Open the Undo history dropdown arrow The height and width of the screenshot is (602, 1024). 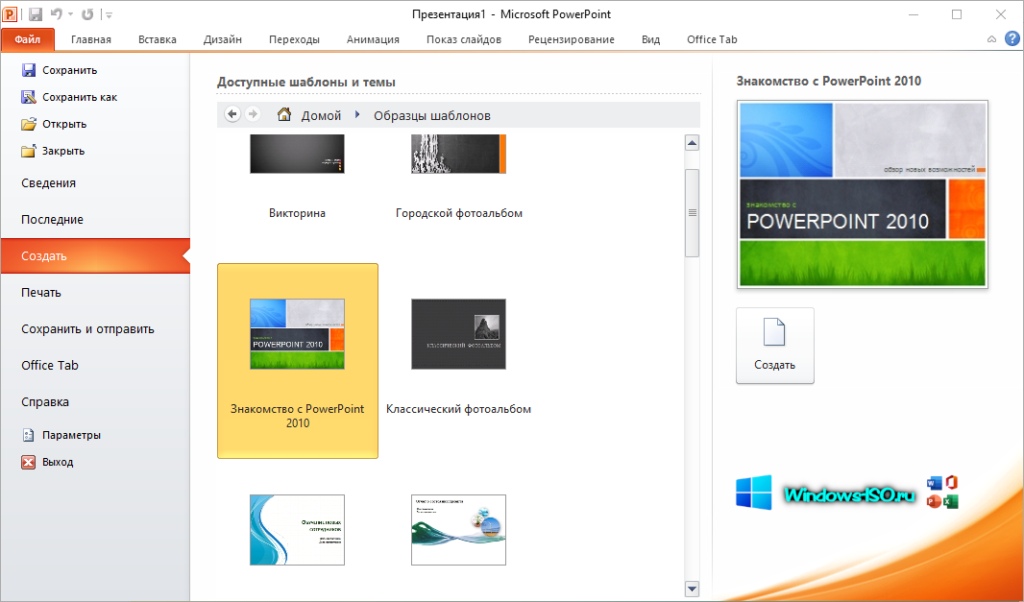click(x=70, y=14)
